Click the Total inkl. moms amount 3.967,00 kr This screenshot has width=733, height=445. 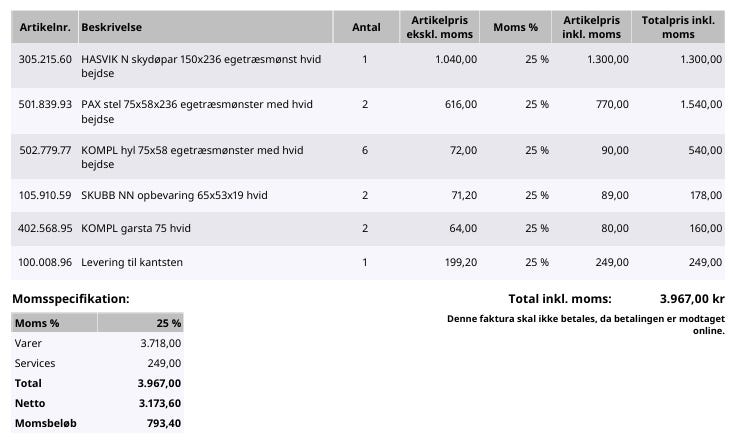click(x=692, y=299)
